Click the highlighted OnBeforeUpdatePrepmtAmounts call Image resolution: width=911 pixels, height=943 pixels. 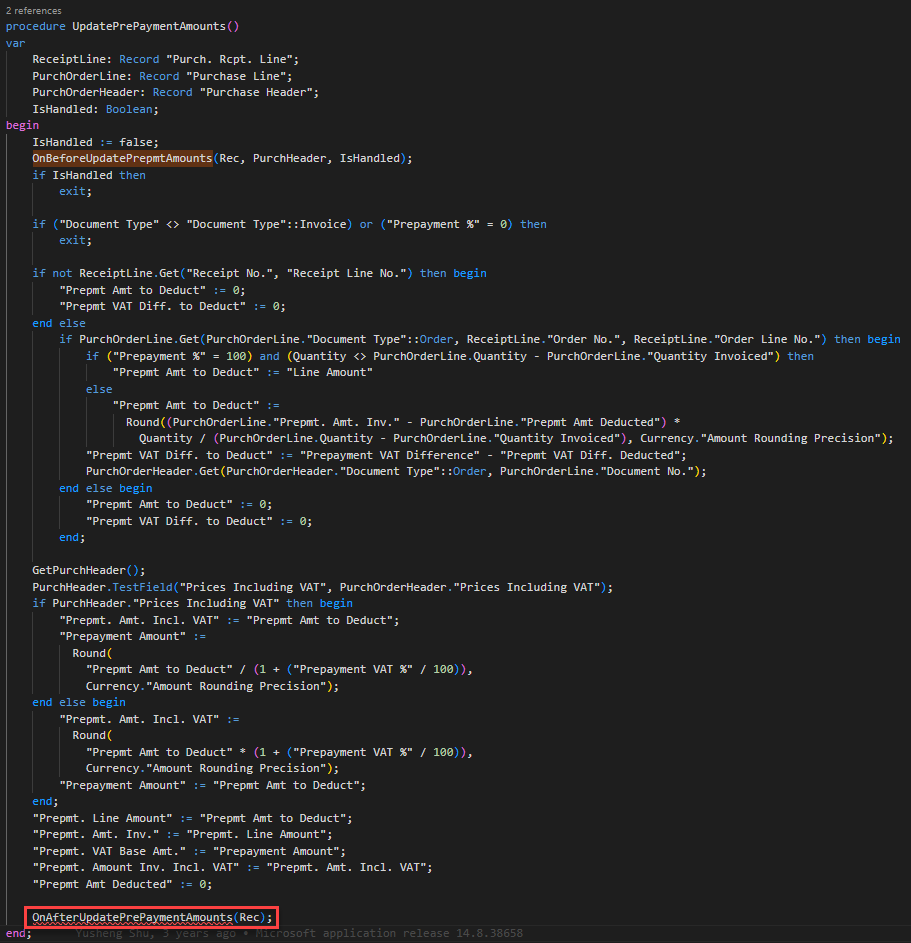tap(122, 157)
